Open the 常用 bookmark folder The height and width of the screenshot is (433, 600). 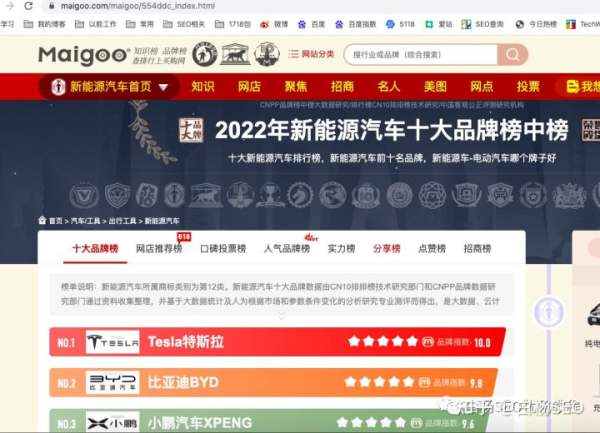click(140, 24)
